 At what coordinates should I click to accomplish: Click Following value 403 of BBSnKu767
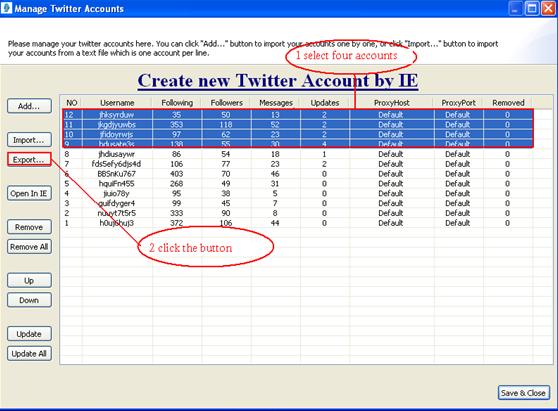(x=177, y=174)
